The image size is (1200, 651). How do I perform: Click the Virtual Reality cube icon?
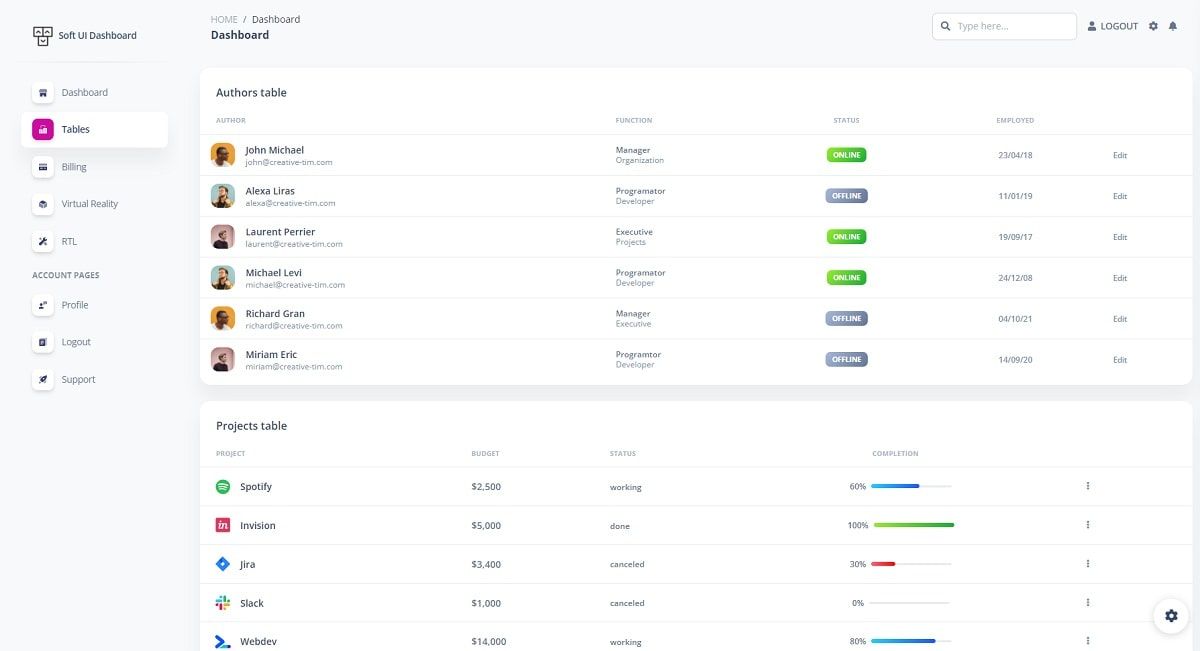pos(42,204)
